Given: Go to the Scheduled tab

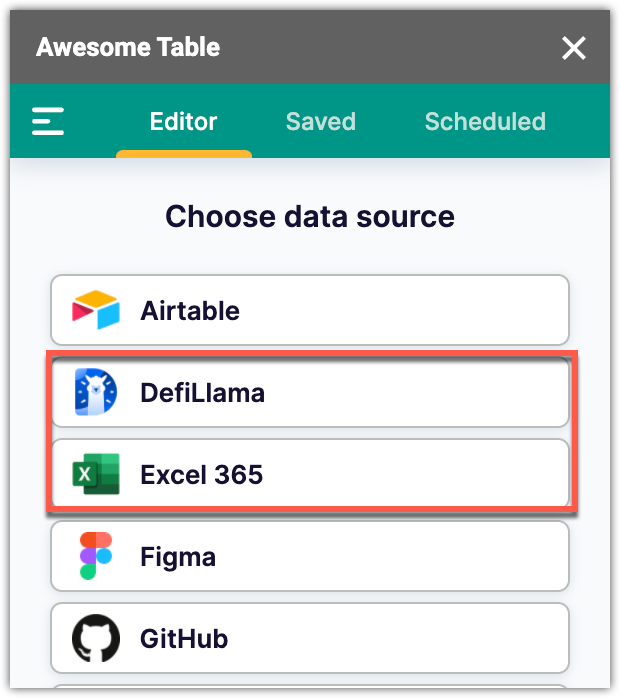Looking at the screenshot, I should [485, 122].
